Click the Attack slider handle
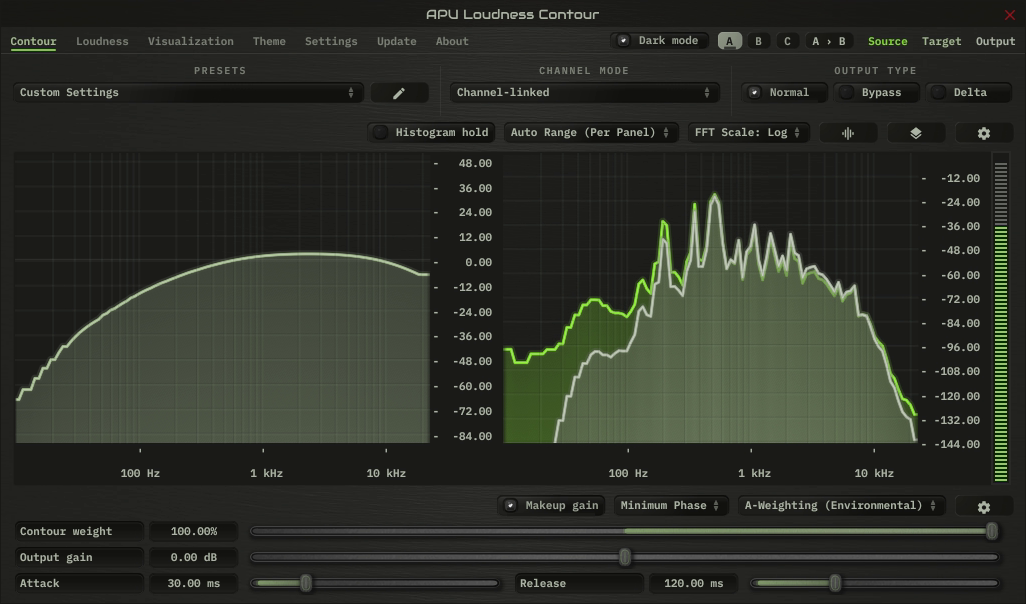Image resolution: width=1026 pixels, height=604 pixels. pos(306,583)
